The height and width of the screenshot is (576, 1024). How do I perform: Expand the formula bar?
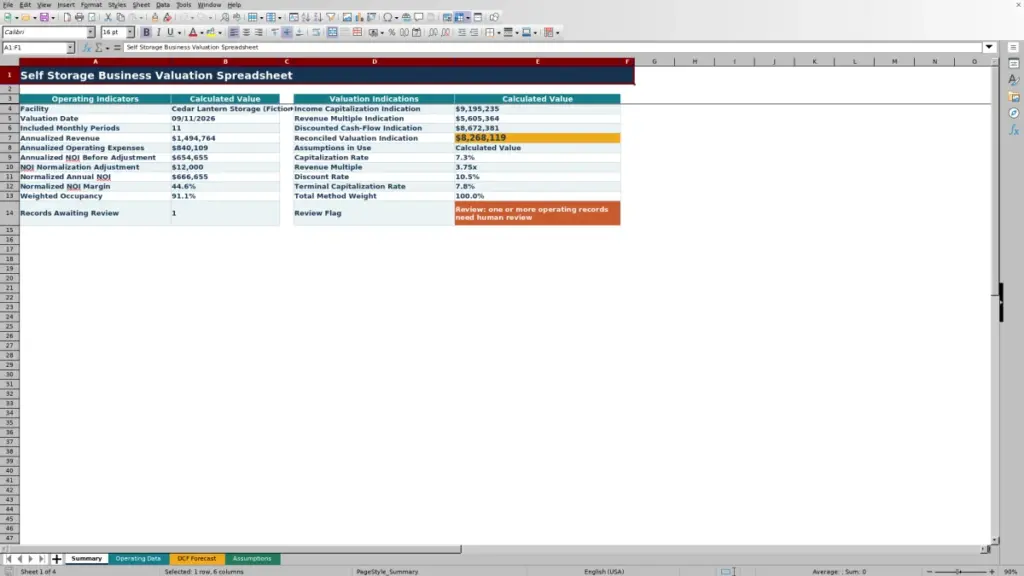989,47
